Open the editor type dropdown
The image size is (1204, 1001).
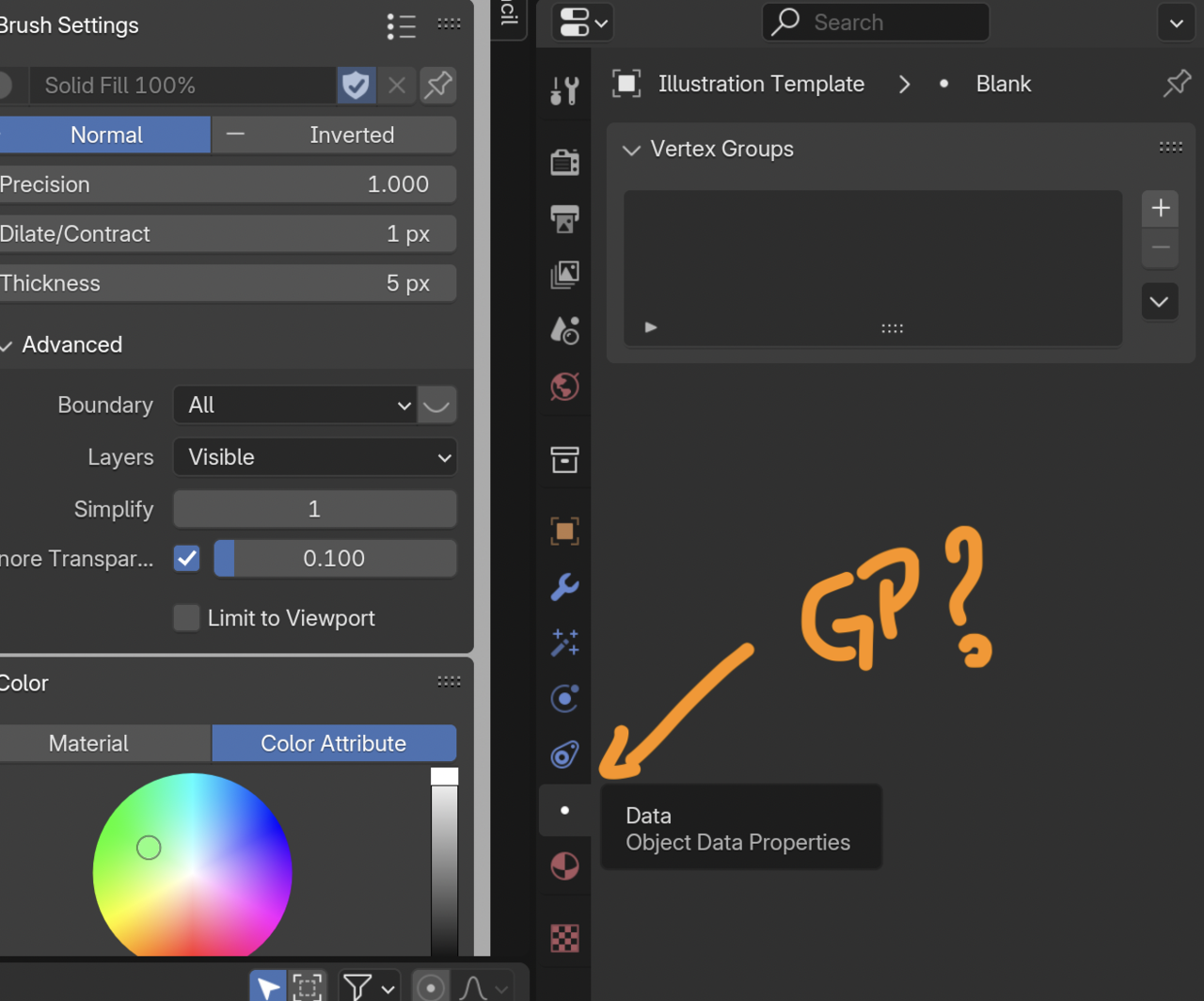583,23
